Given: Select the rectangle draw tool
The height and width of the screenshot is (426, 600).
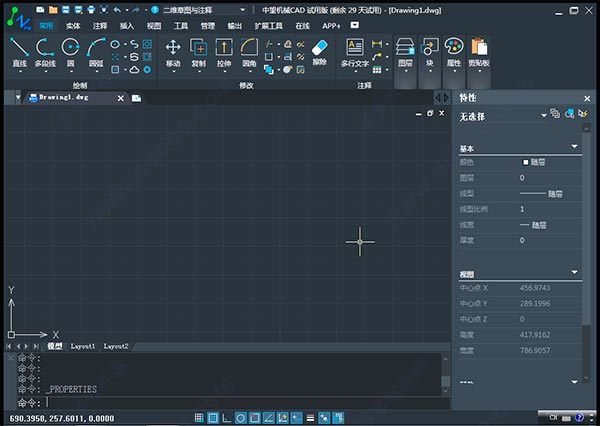Looking at the screenshot, I should coord(115,70).
